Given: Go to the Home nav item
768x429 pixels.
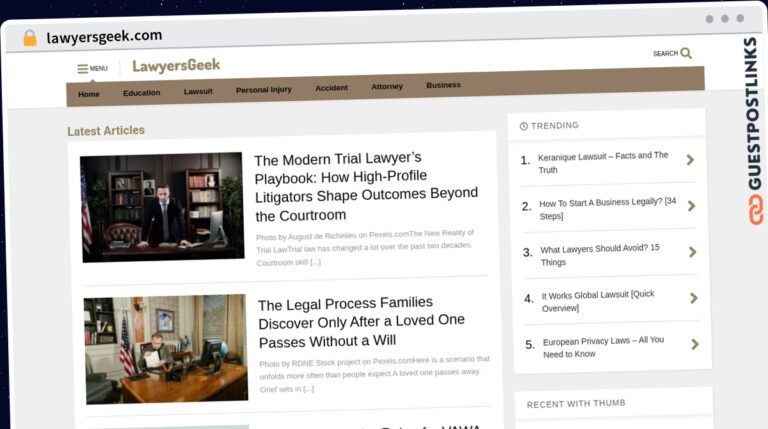Looking at the screenshot, I should (89, 94).
